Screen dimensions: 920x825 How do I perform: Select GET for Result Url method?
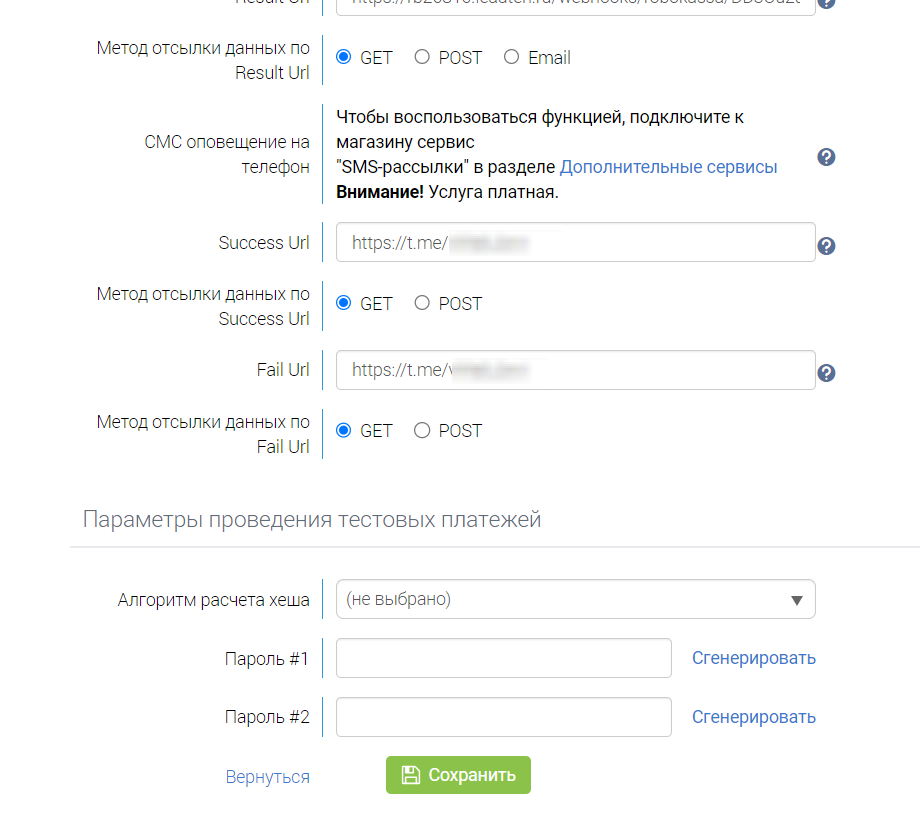coord(344,57)
